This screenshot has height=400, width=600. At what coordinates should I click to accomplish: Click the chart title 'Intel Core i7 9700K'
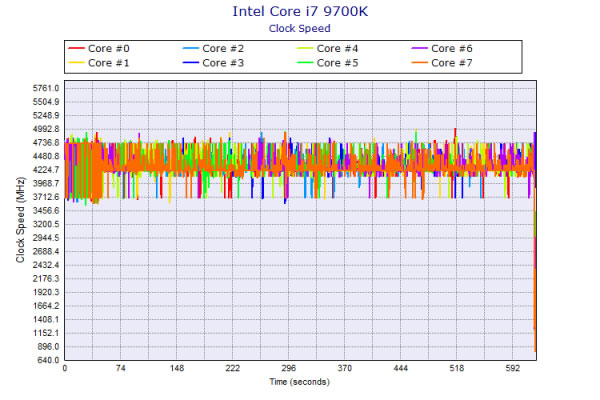[300, 11]
